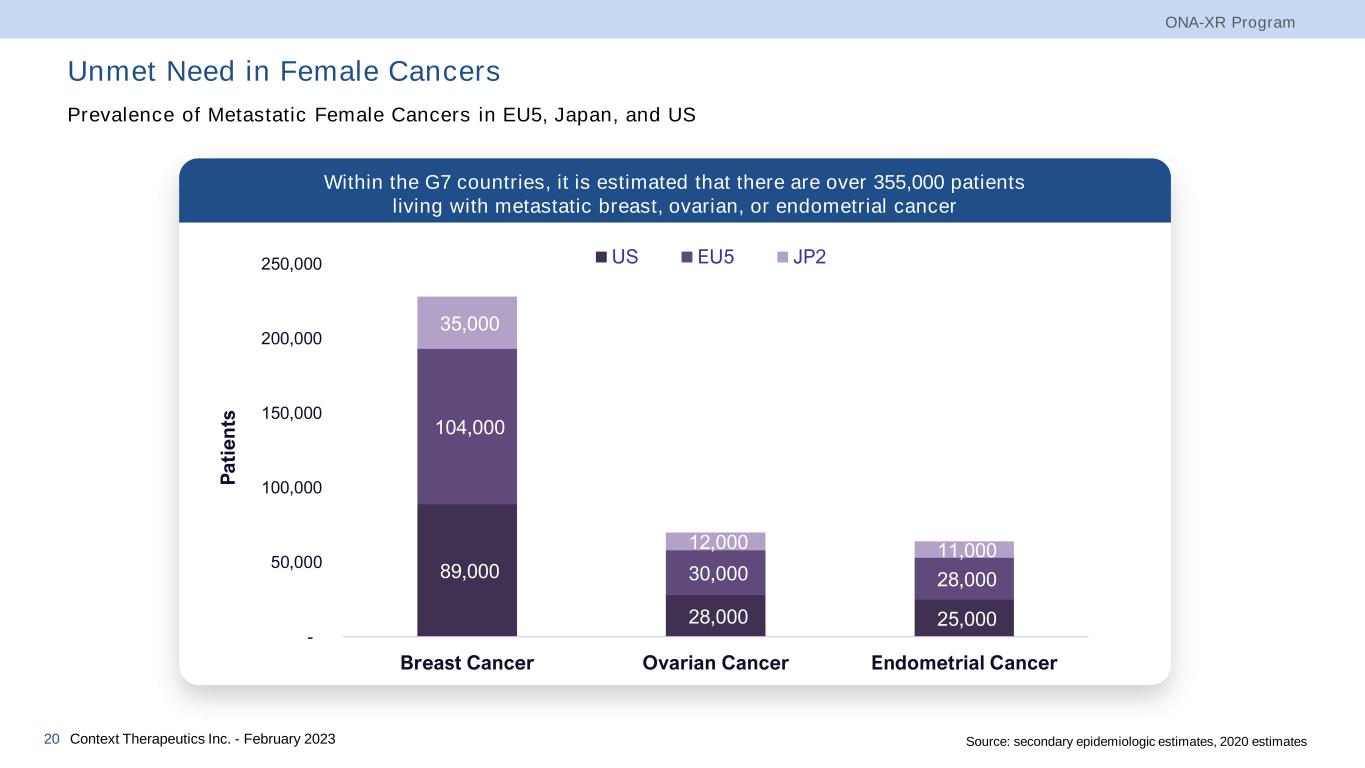Select the 11,000 JP2 endometrial cancer segment
1365x768 pixels.
[964, 550]
